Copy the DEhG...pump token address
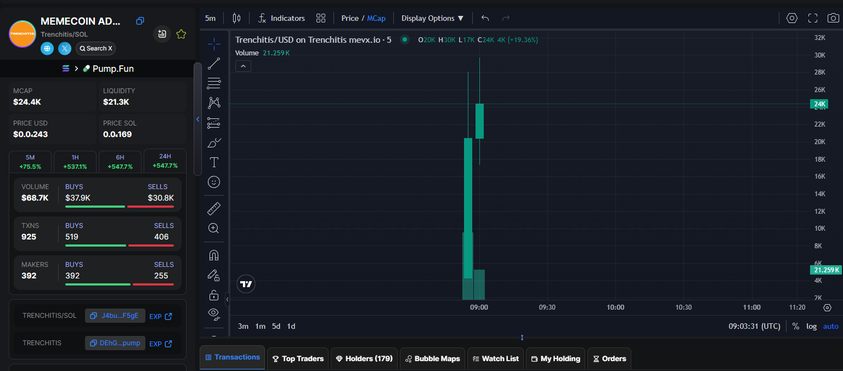This screenshot has width=843, height=371. [x=115, y=343]
